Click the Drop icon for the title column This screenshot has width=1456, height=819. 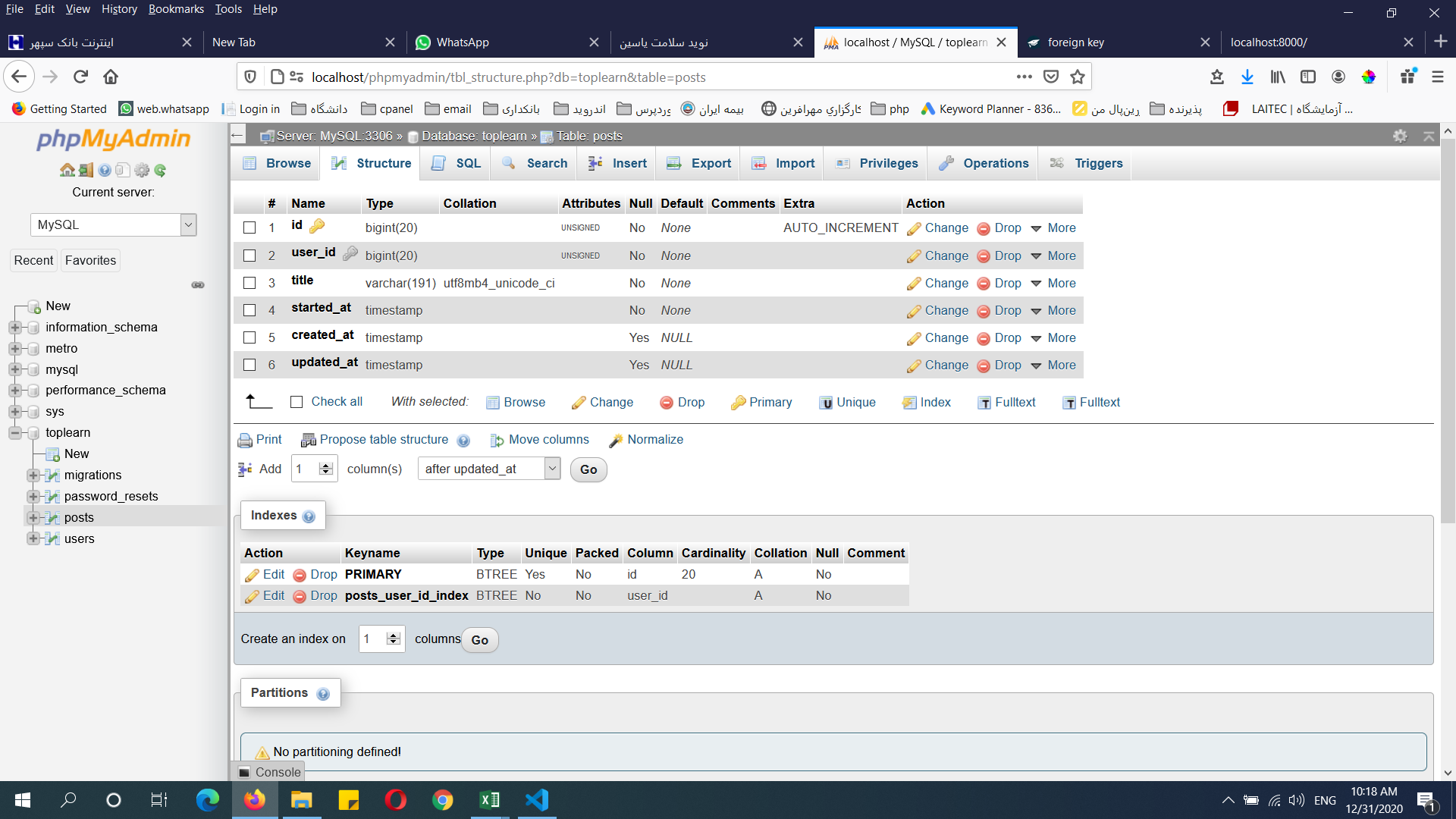(983, 284)
